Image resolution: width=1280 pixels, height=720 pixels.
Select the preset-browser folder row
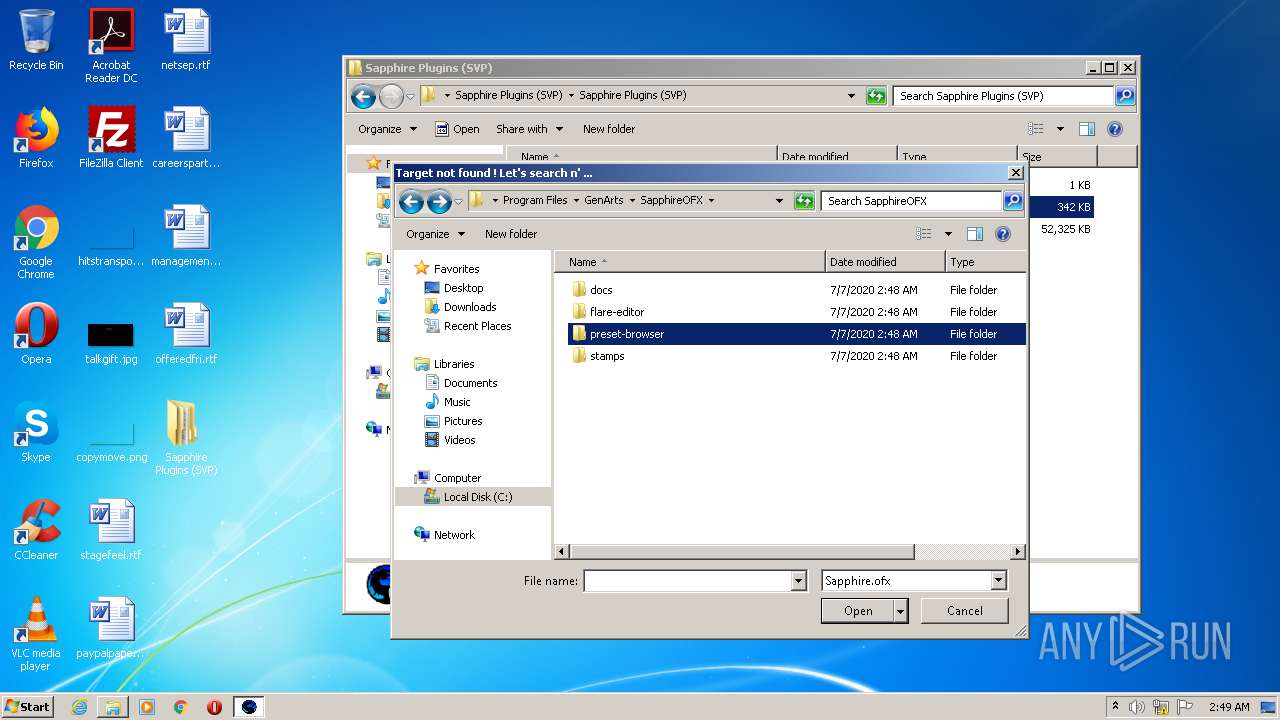pyautogui.click(x=797, y=334)
